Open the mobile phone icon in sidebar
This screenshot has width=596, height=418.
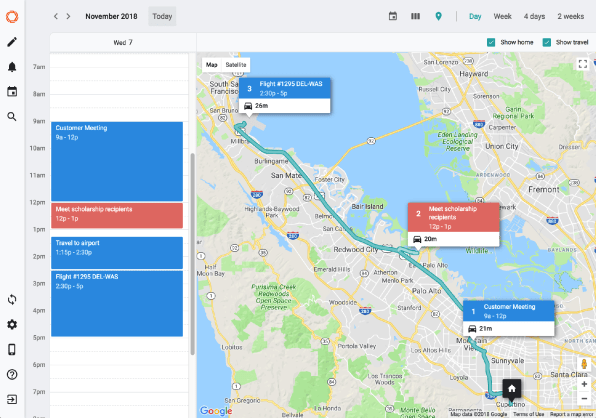pos(12,350)
